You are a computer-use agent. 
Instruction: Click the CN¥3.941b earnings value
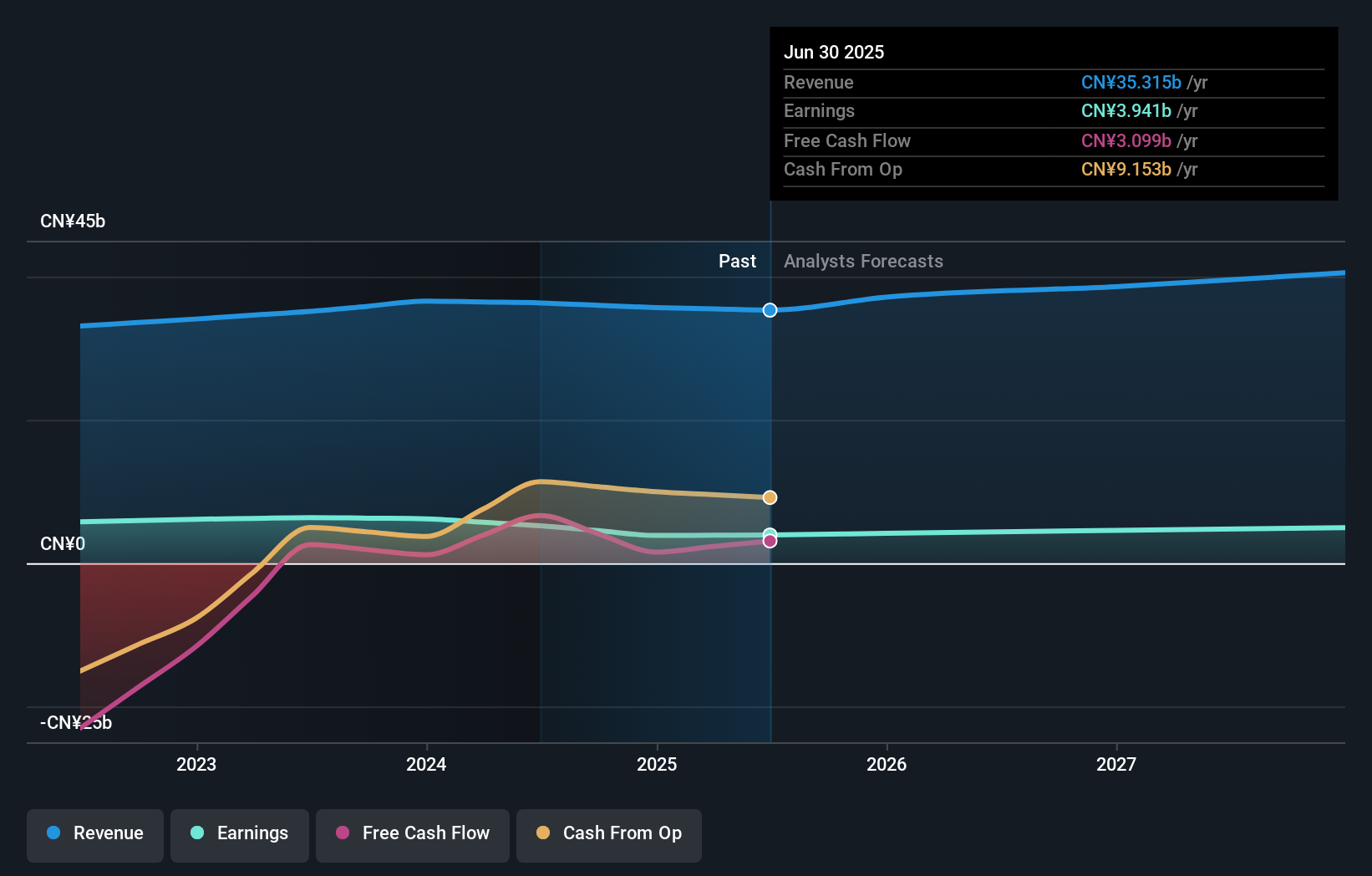1126,110
